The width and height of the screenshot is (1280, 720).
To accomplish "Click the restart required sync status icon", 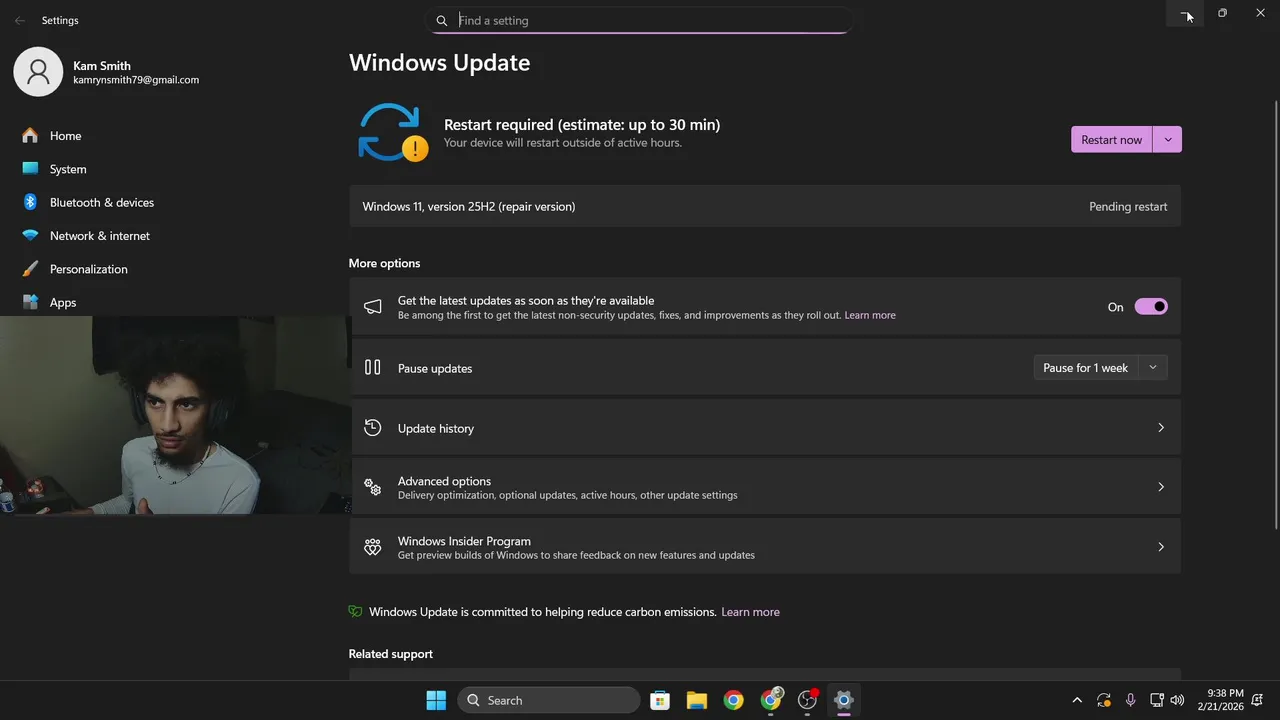I will (392, 133).
